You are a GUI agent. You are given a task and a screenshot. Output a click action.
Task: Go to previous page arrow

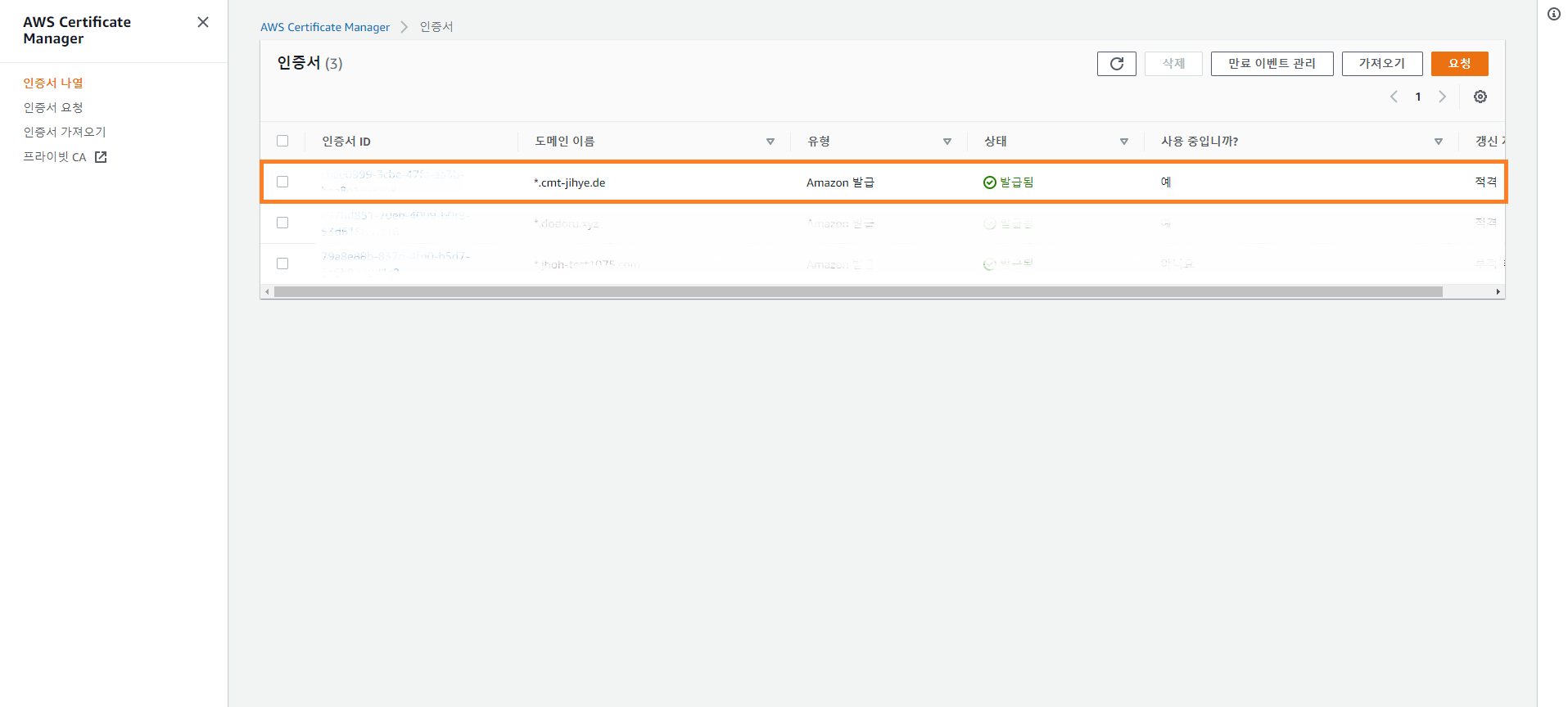(1394, 97)
